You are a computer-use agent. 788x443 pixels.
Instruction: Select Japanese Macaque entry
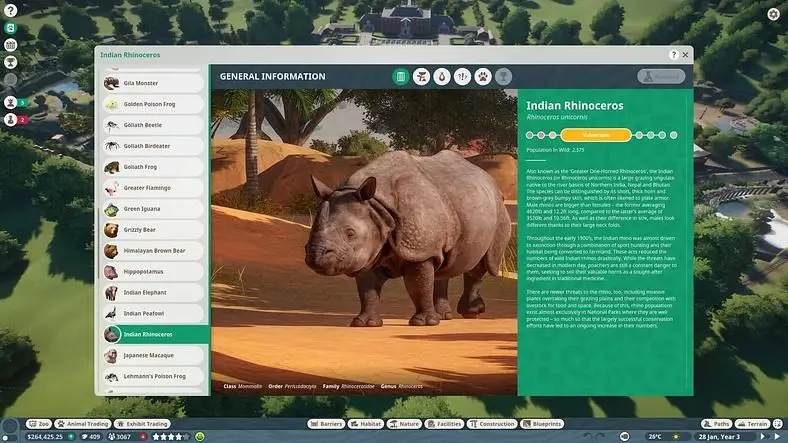click(153, 355)
